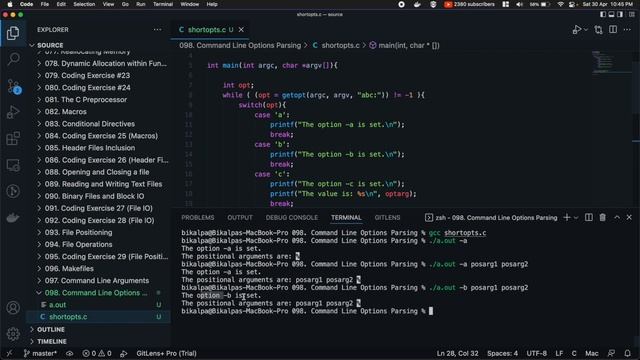Click the remote window indicator icon
This screenshot has width=640, height=360.
click(x=9, y=353)
